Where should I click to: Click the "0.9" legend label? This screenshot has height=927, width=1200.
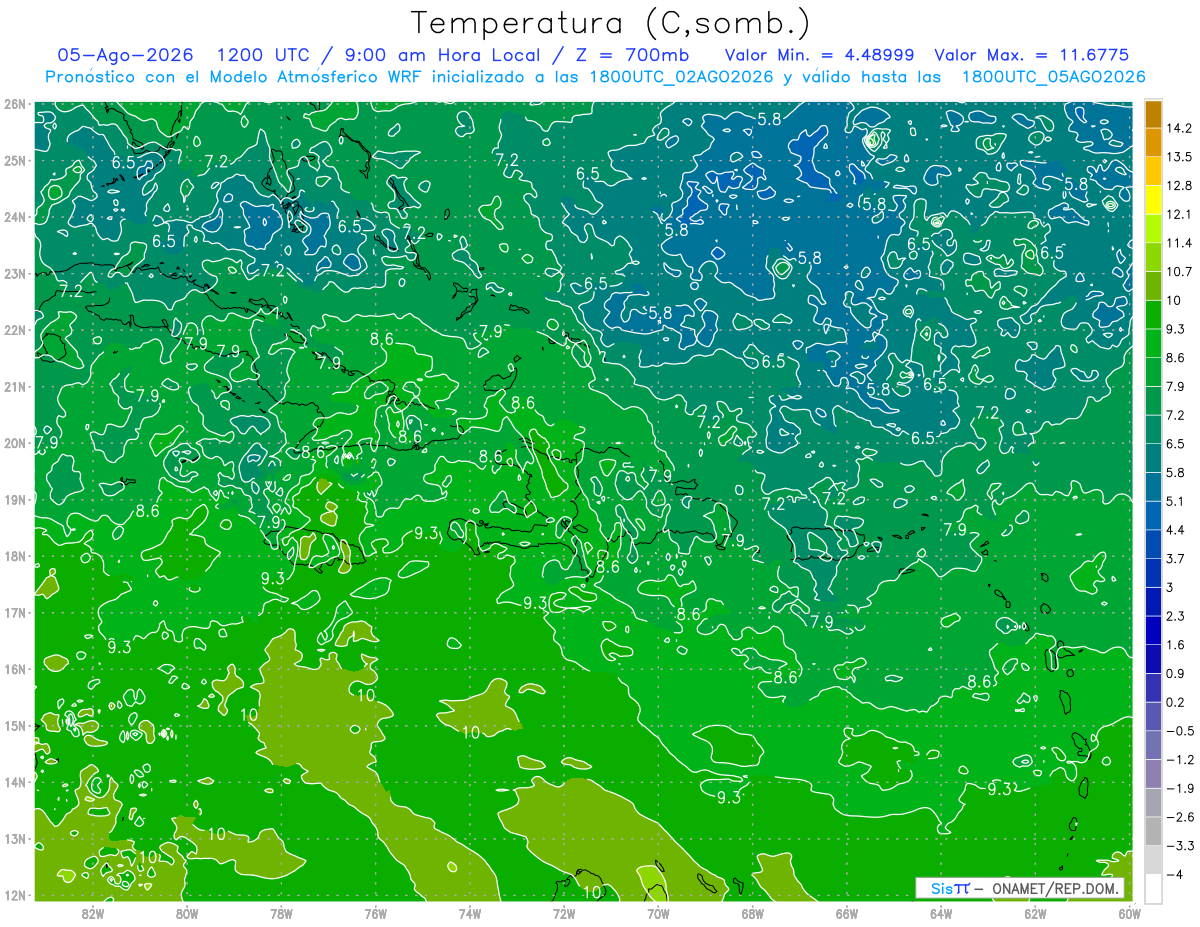click(1175, 673)
